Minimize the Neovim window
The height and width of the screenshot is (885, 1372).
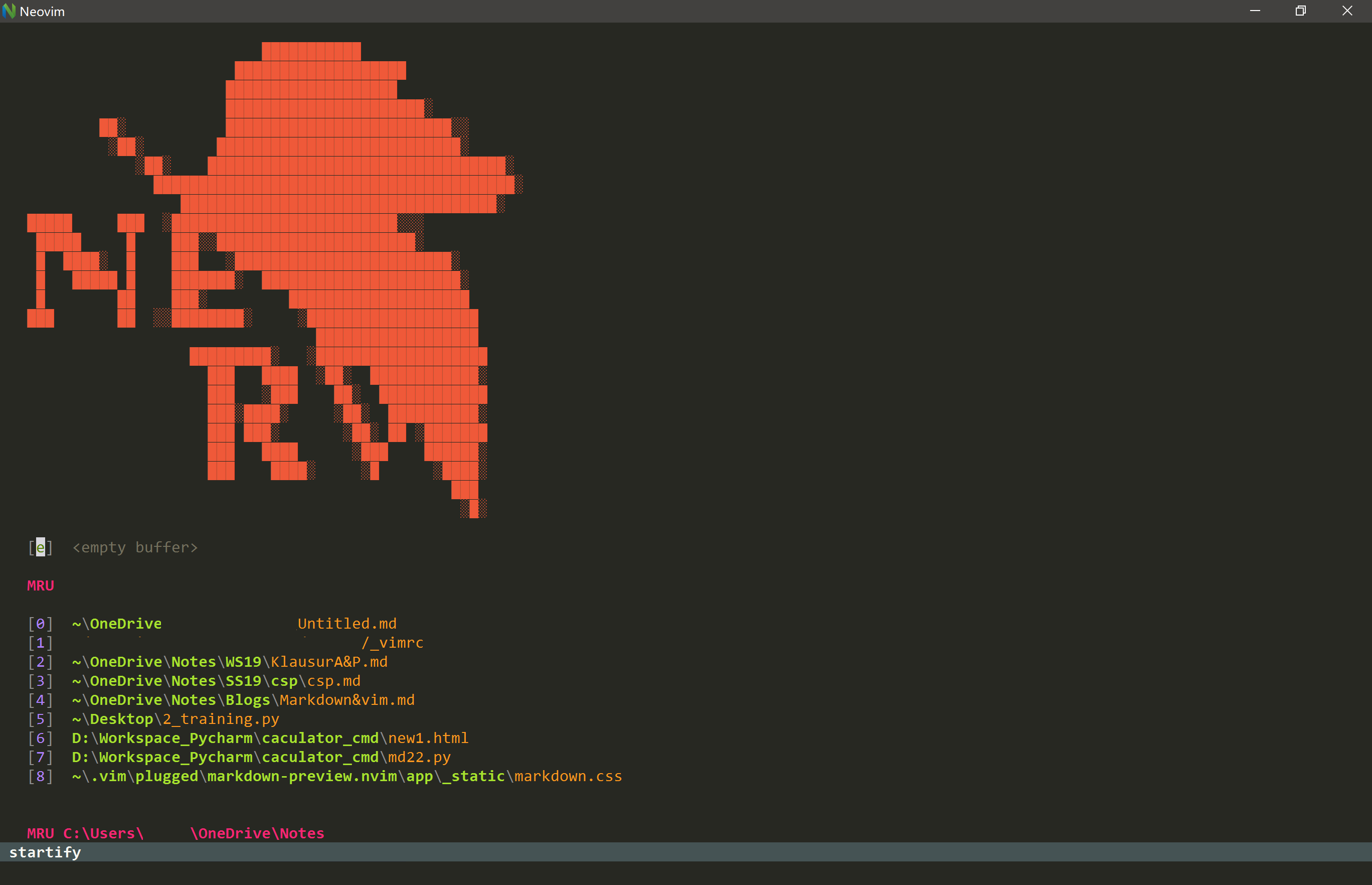(x=1255, y=11)
